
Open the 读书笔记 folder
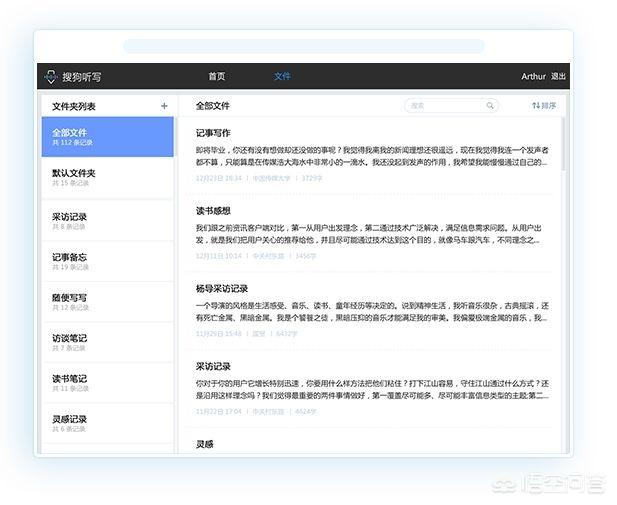pos(107,383)
